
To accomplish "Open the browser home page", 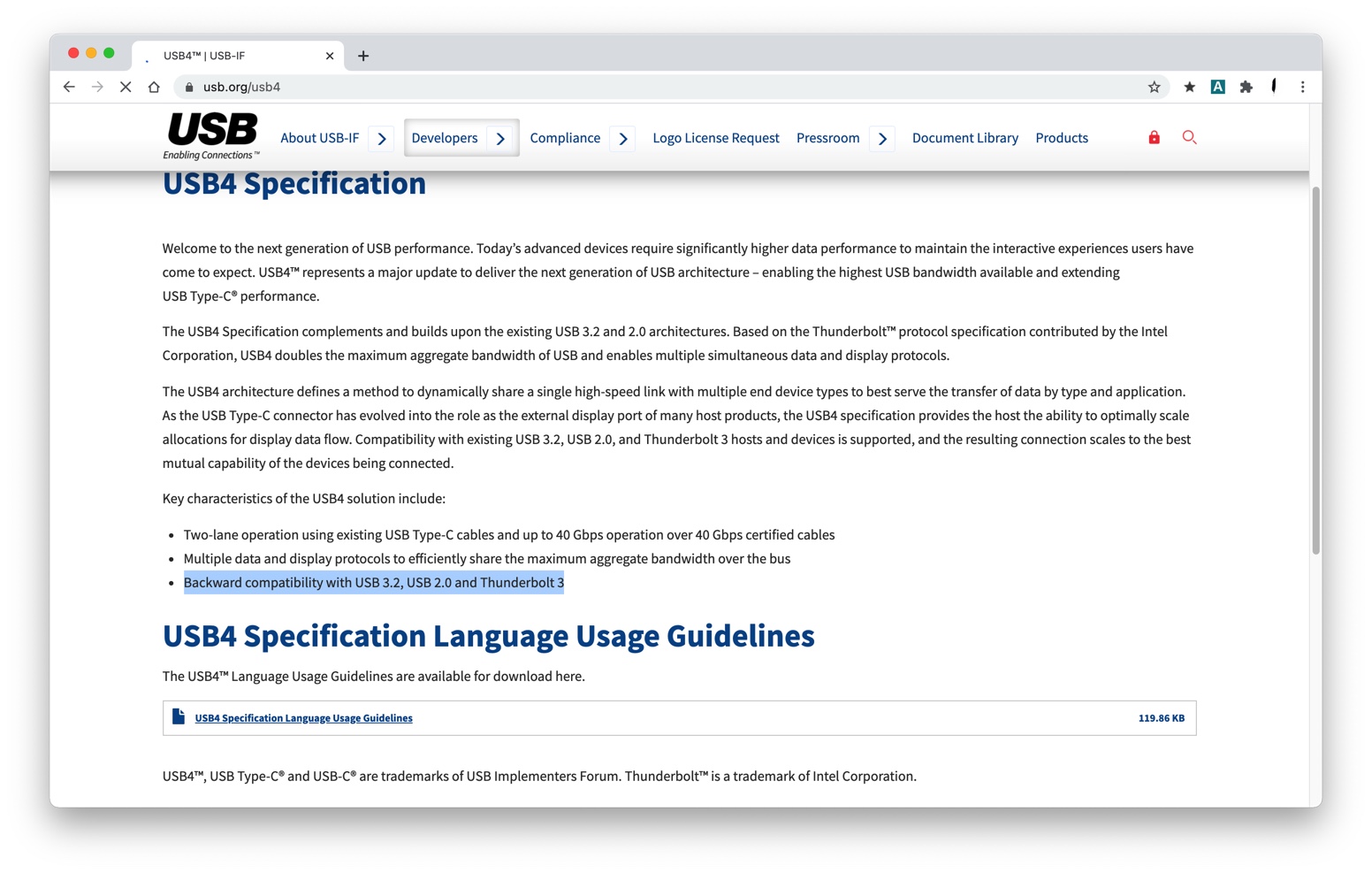I will (x=154, y=87).
